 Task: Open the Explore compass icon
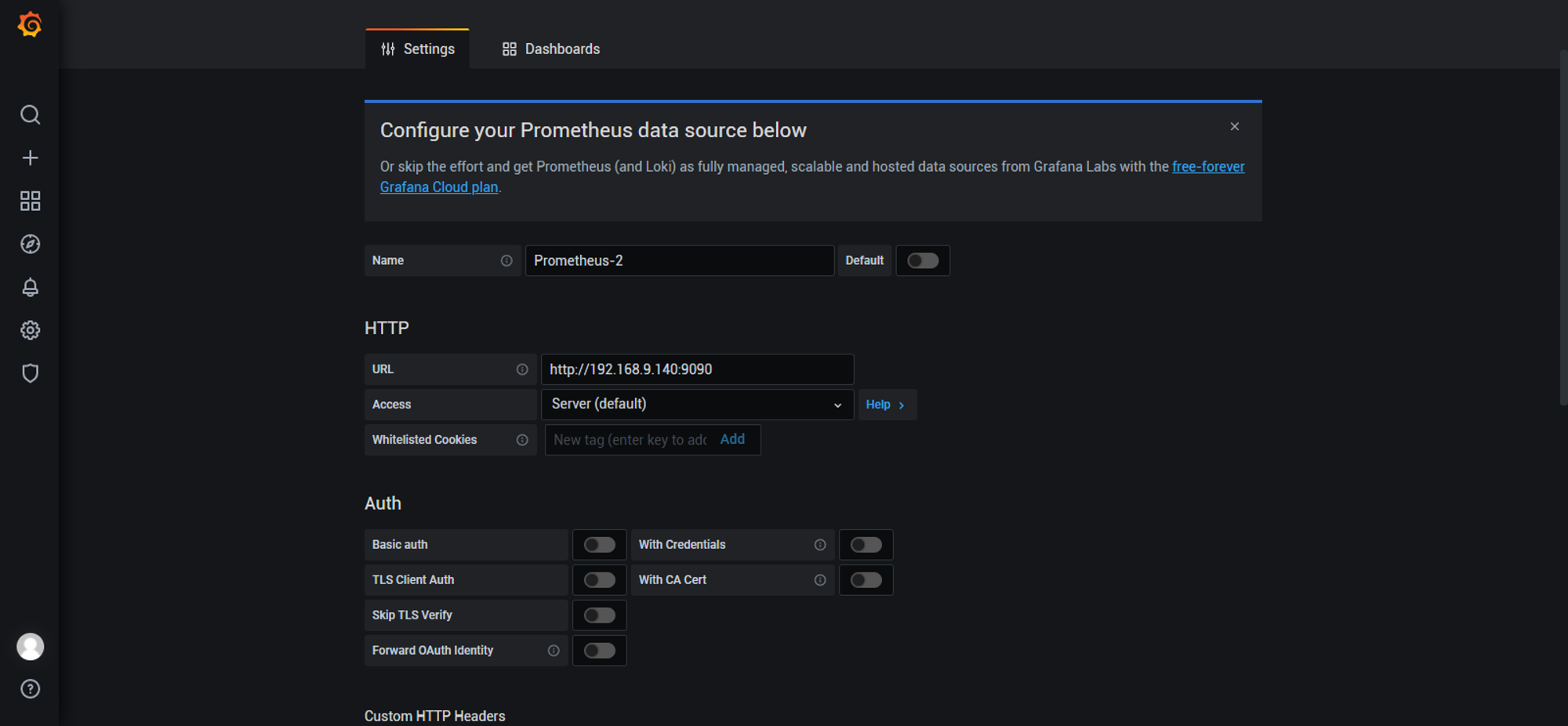tap(30, 245)
